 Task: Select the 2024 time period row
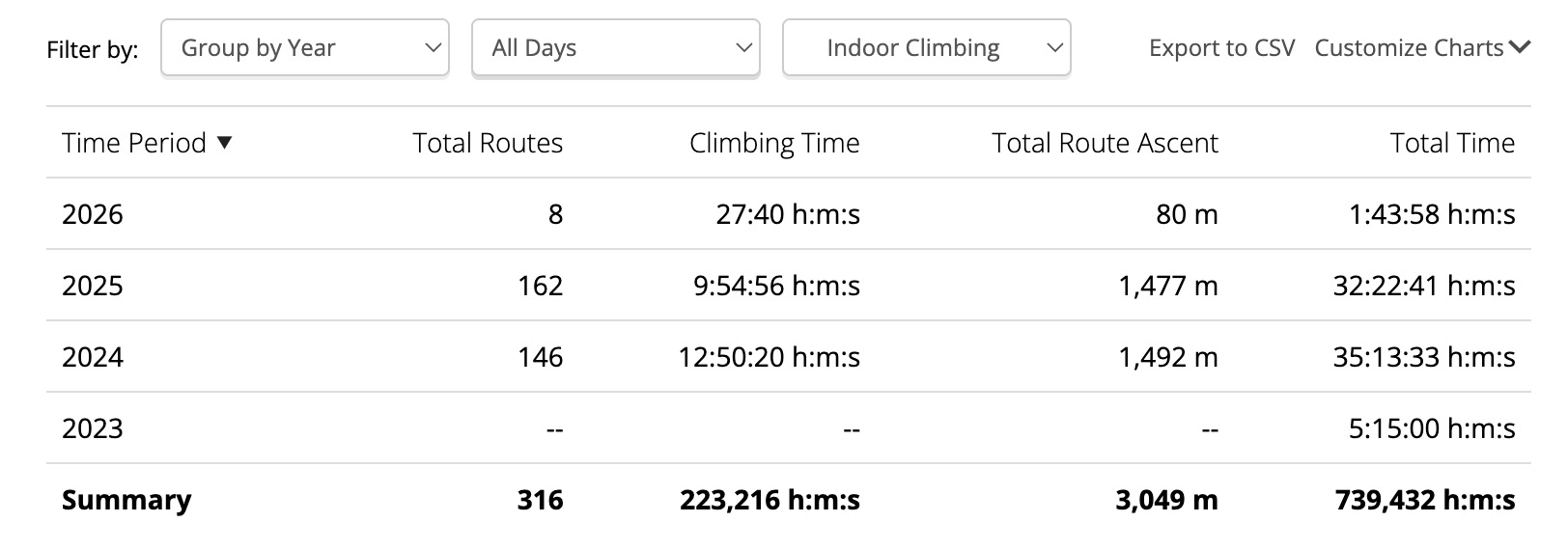coord(93,357)
